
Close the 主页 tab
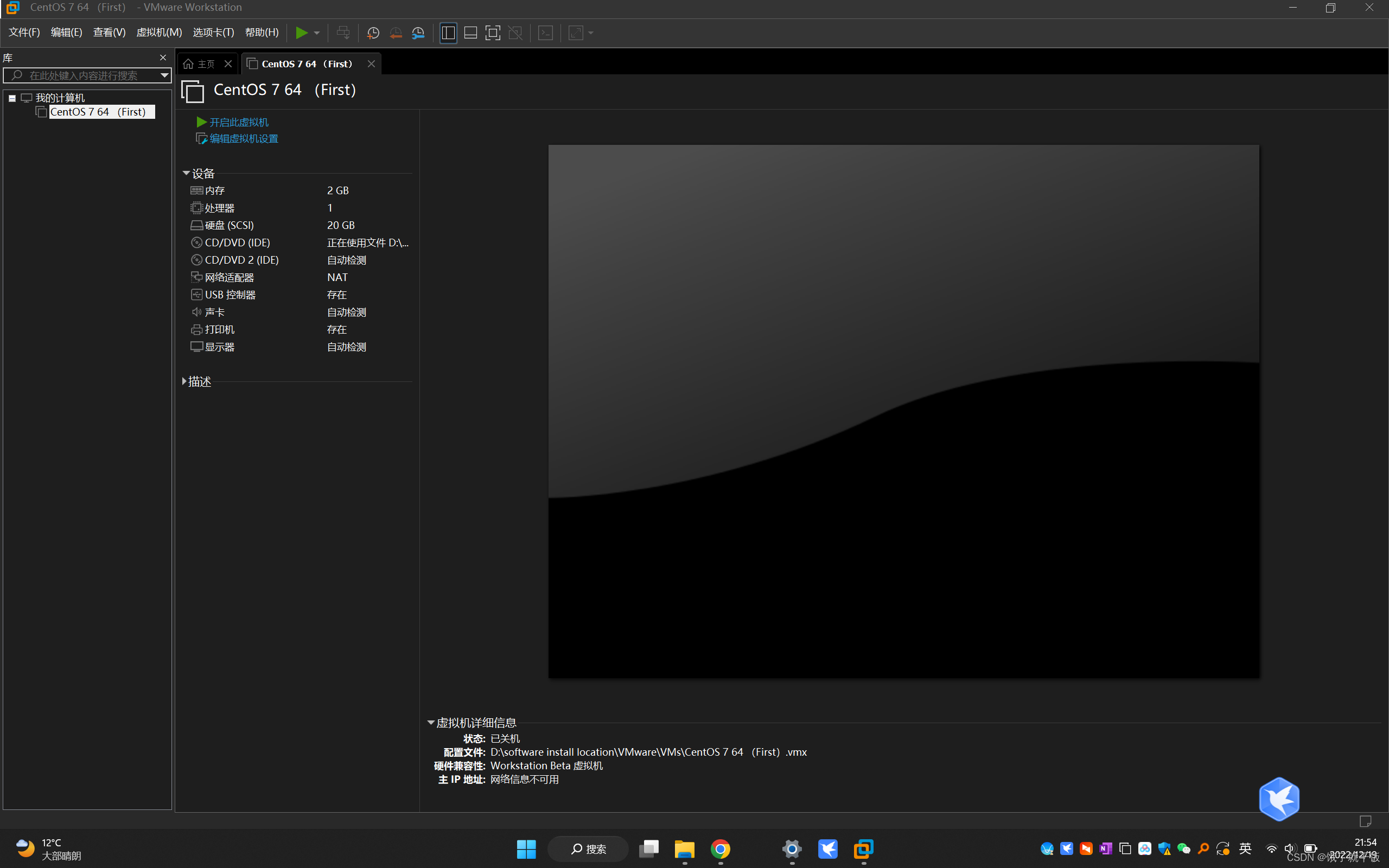pos(228,63)
